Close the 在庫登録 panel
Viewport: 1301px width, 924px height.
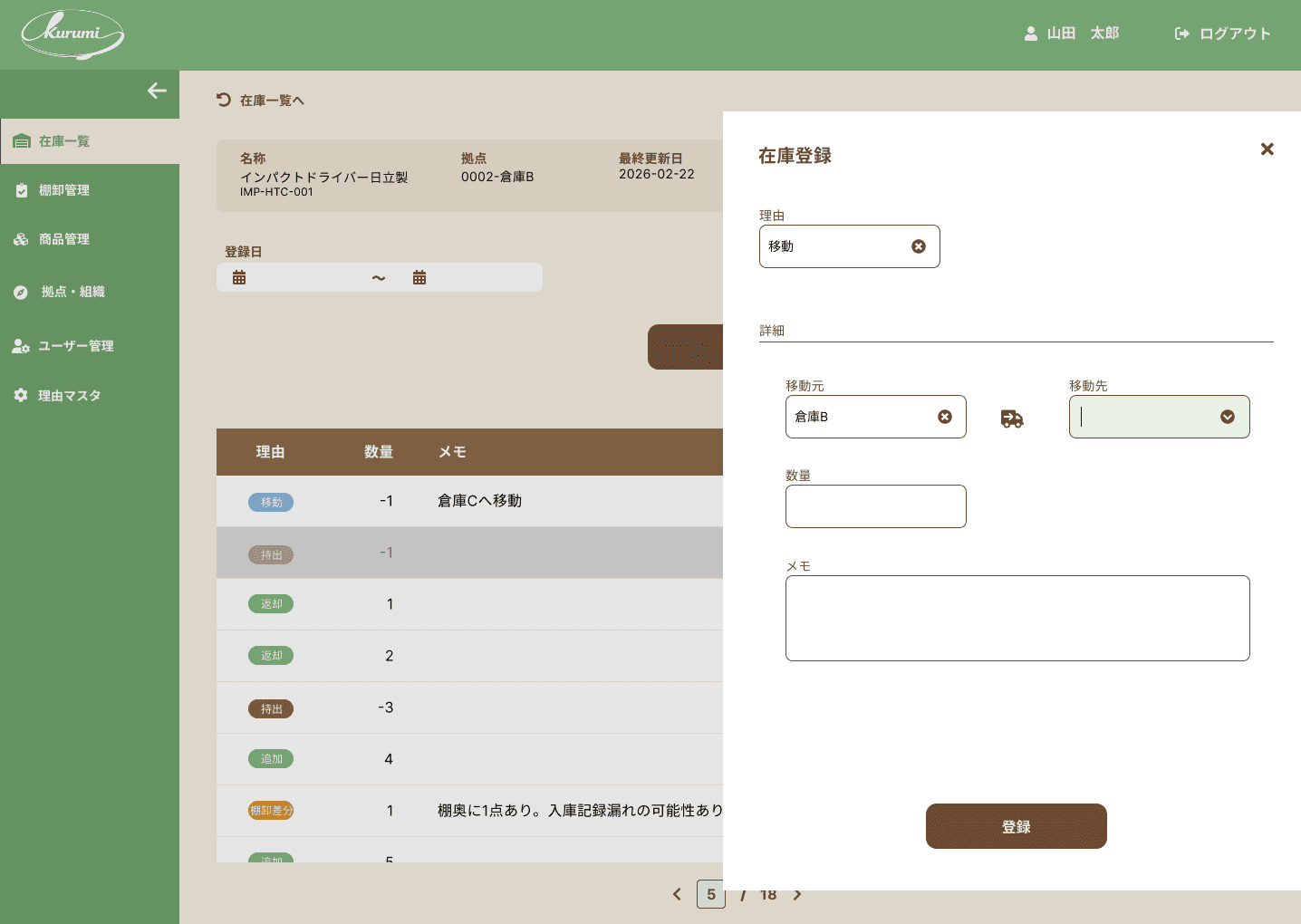click(1267, 149)
